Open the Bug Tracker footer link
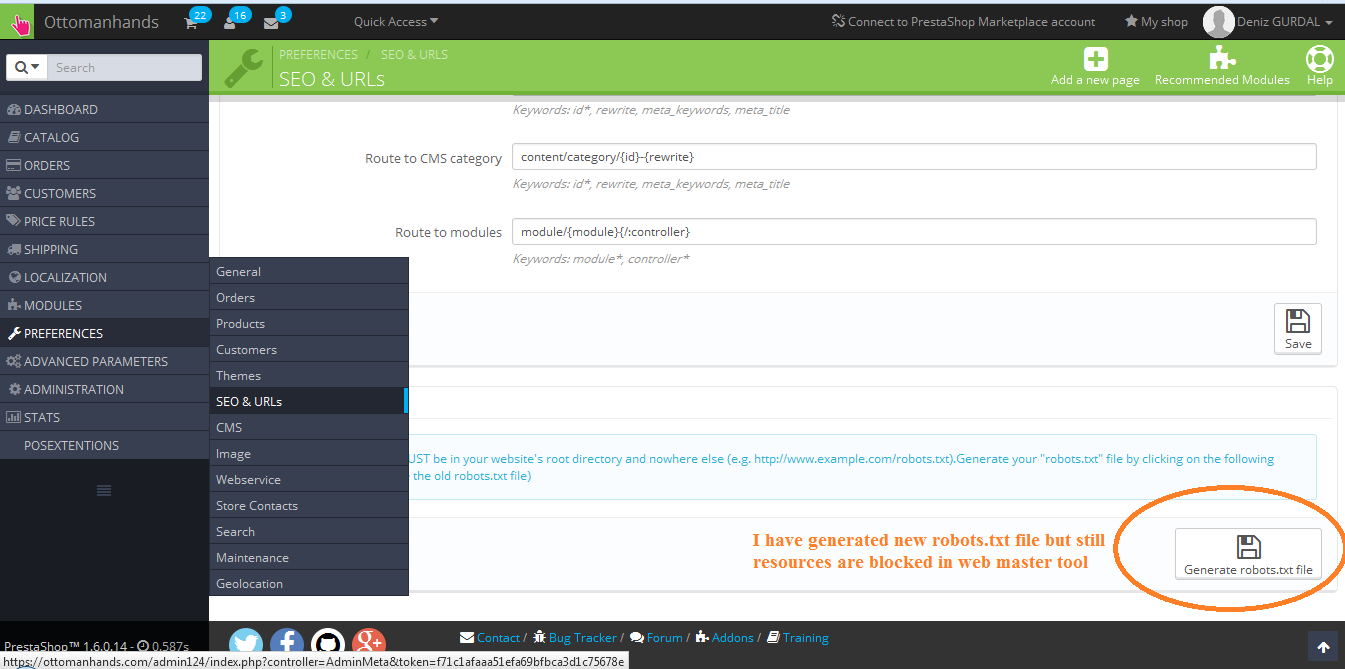This screenshot has height=669, width=1345. tap(575, 638)
